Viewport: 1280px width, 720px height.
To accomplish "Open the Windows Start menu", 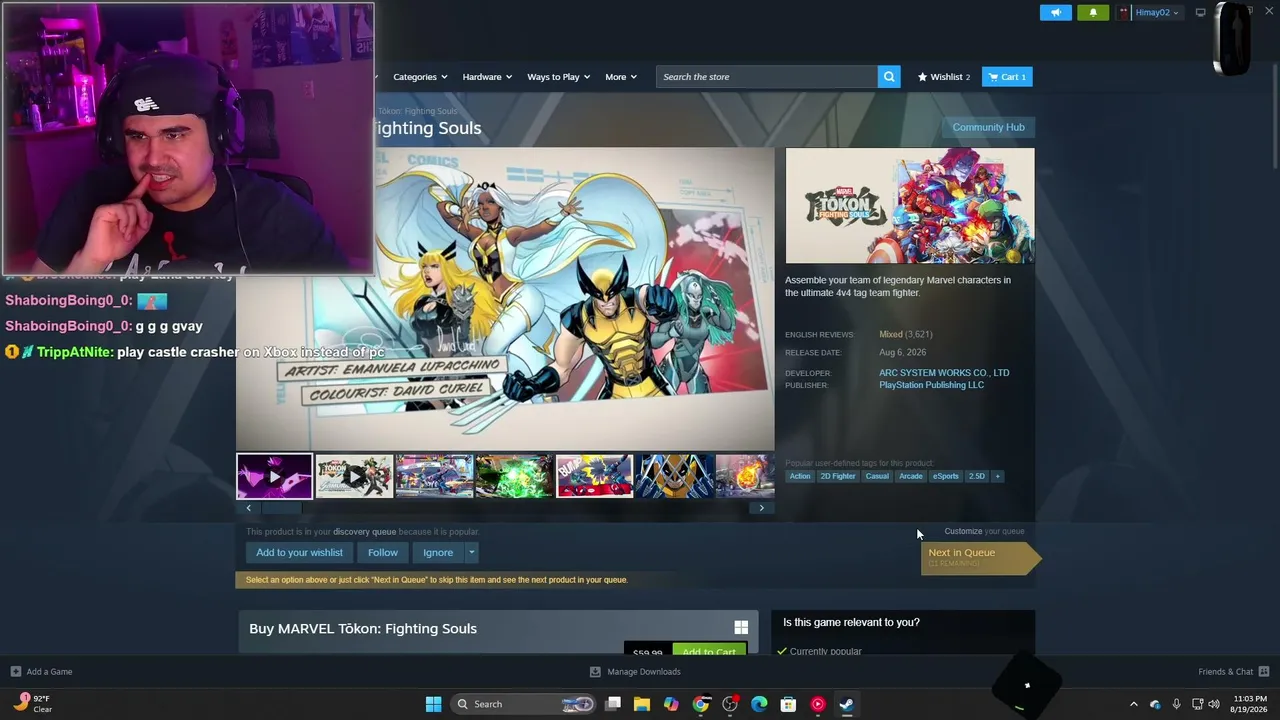I will pos(433,704).
